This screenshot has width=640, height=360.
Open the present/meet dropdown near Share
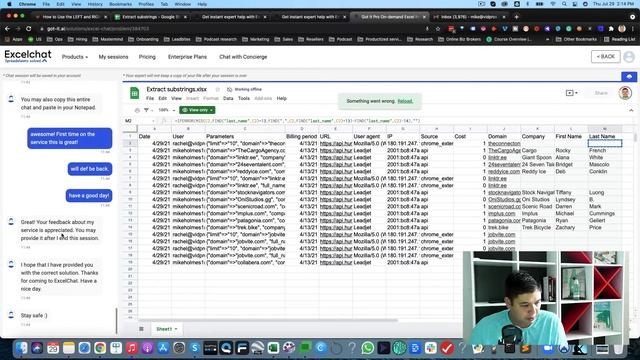(x=571, y=93)
